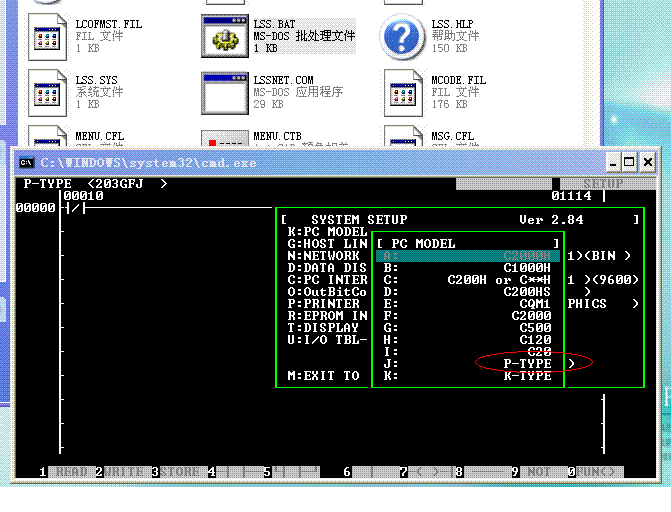Open the LSS.BAT batch file icon

pos(226,36)
